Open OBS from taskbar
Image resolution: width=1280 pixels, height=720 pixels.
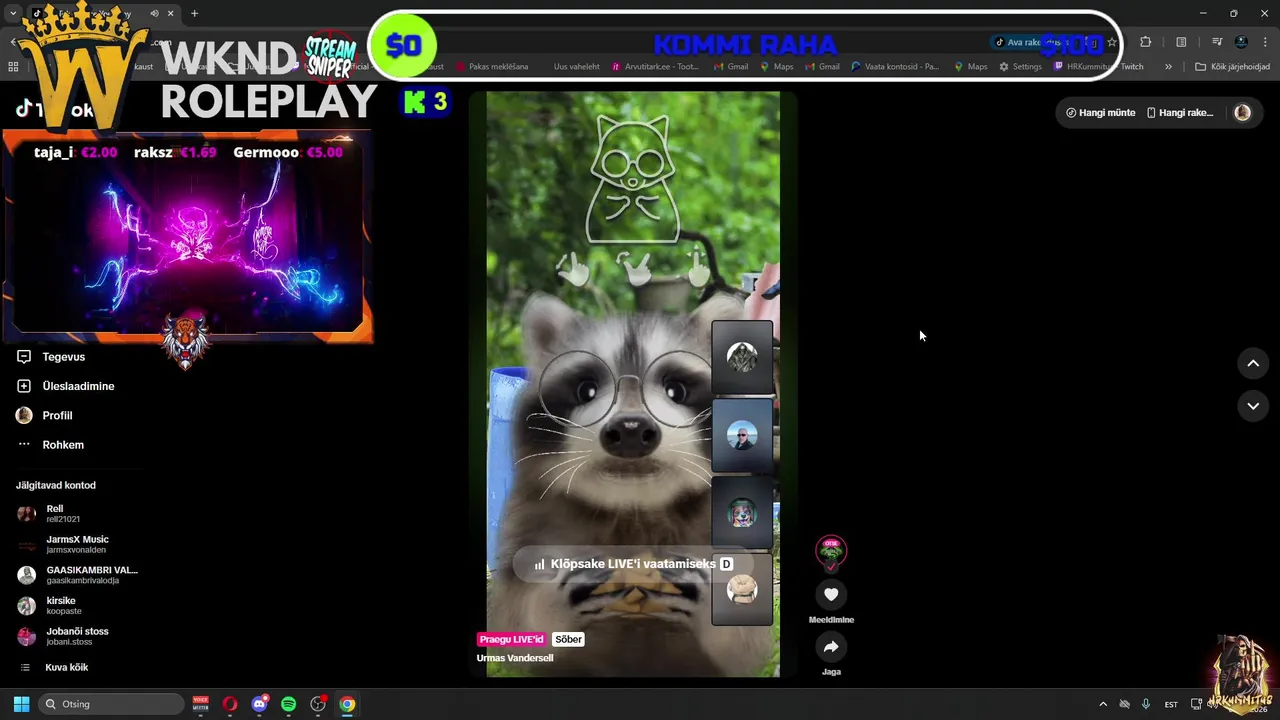318,704
